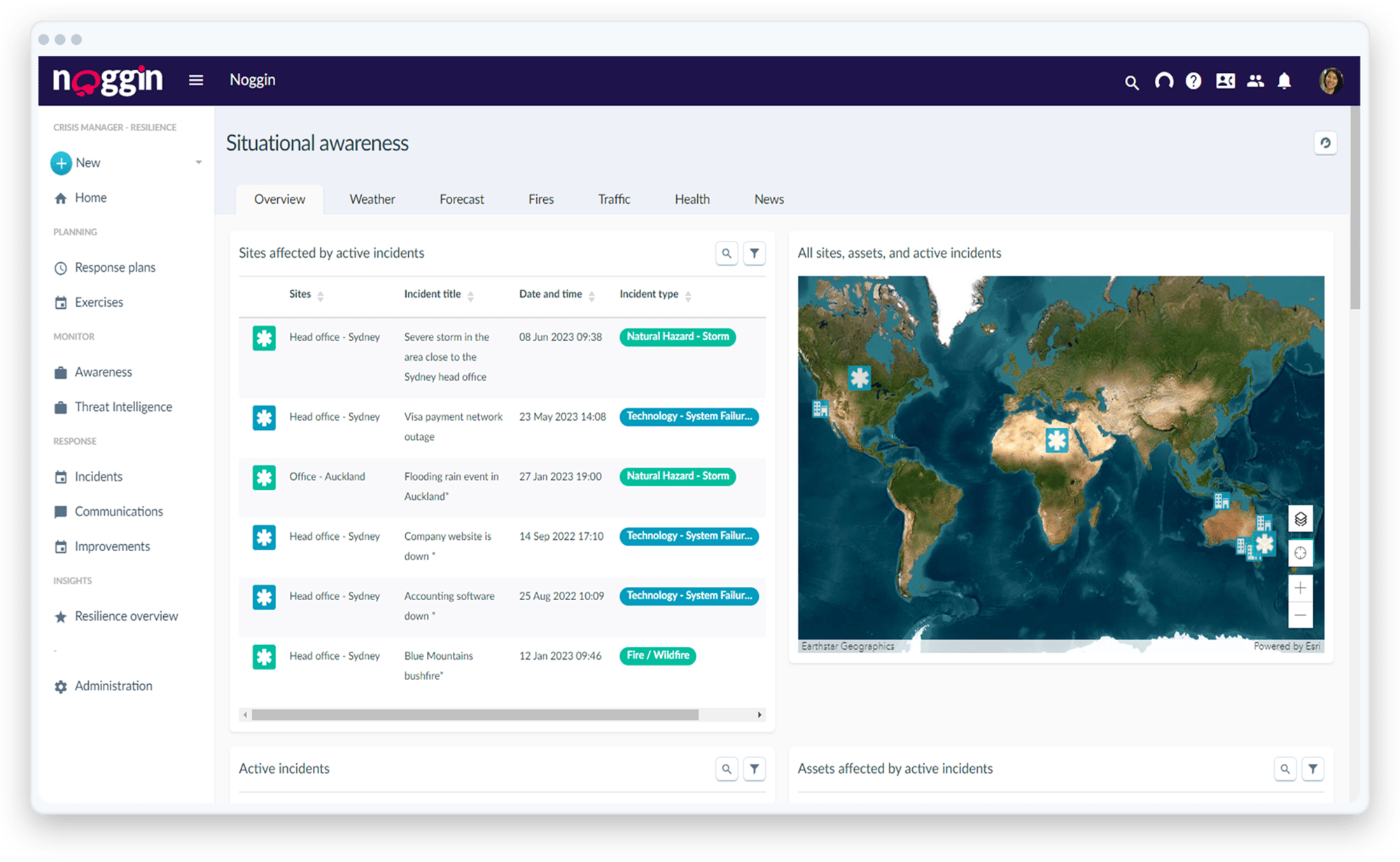
Task: Click the zoom in control on the map
Action: click(1300, 588)
